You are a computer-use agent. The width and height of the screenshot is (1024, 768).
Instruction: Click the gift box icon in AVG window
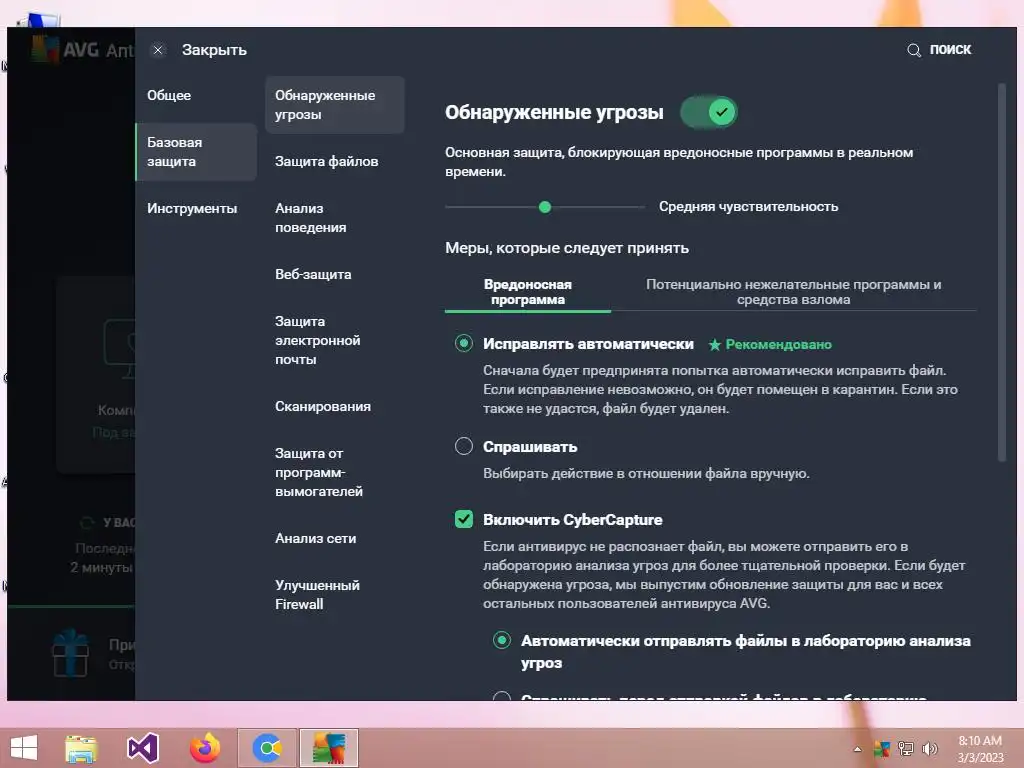(71, 654)
